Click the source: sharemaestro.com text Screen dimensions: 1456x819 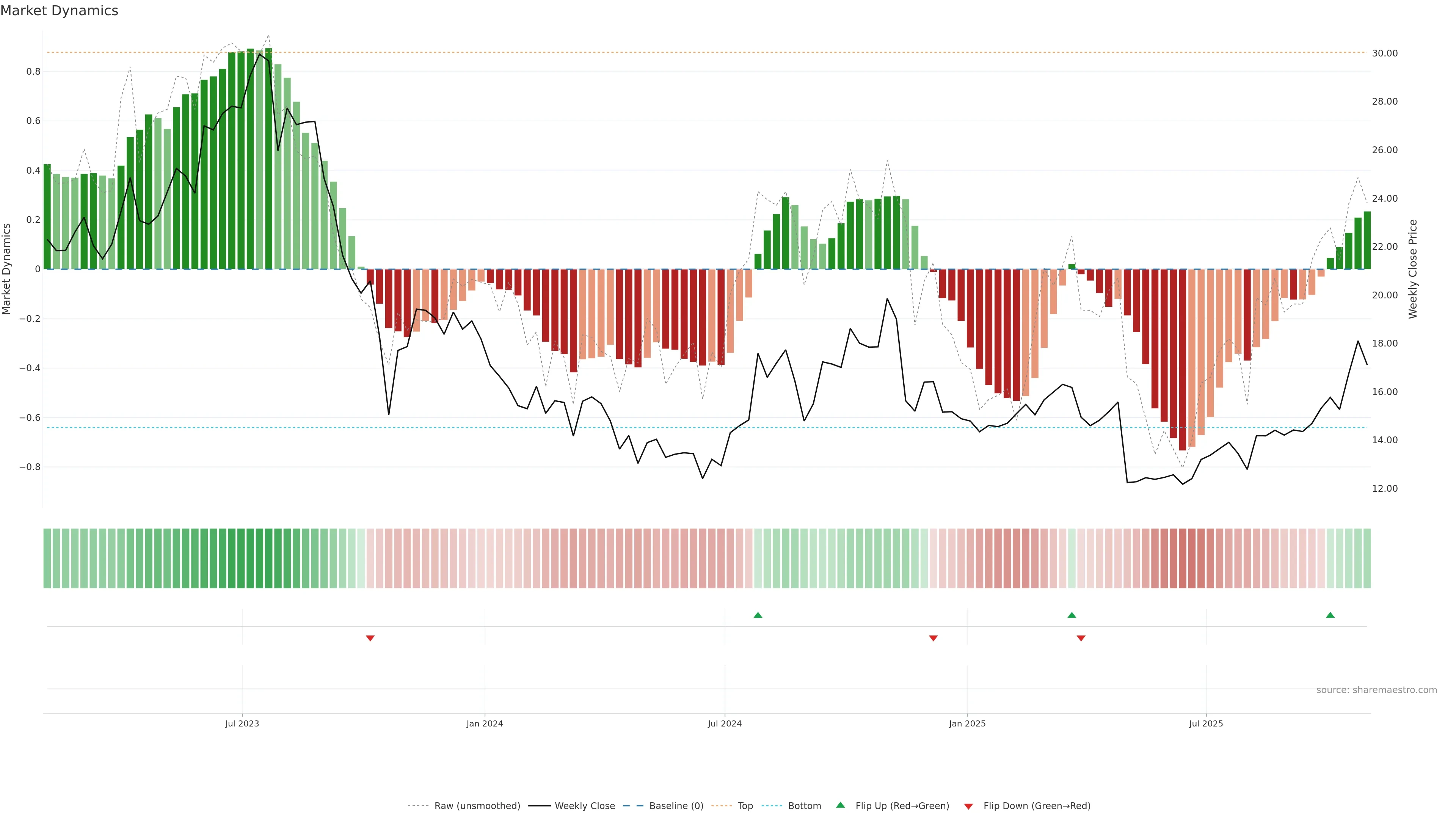pyautogui.click(x=1376, y=690)
